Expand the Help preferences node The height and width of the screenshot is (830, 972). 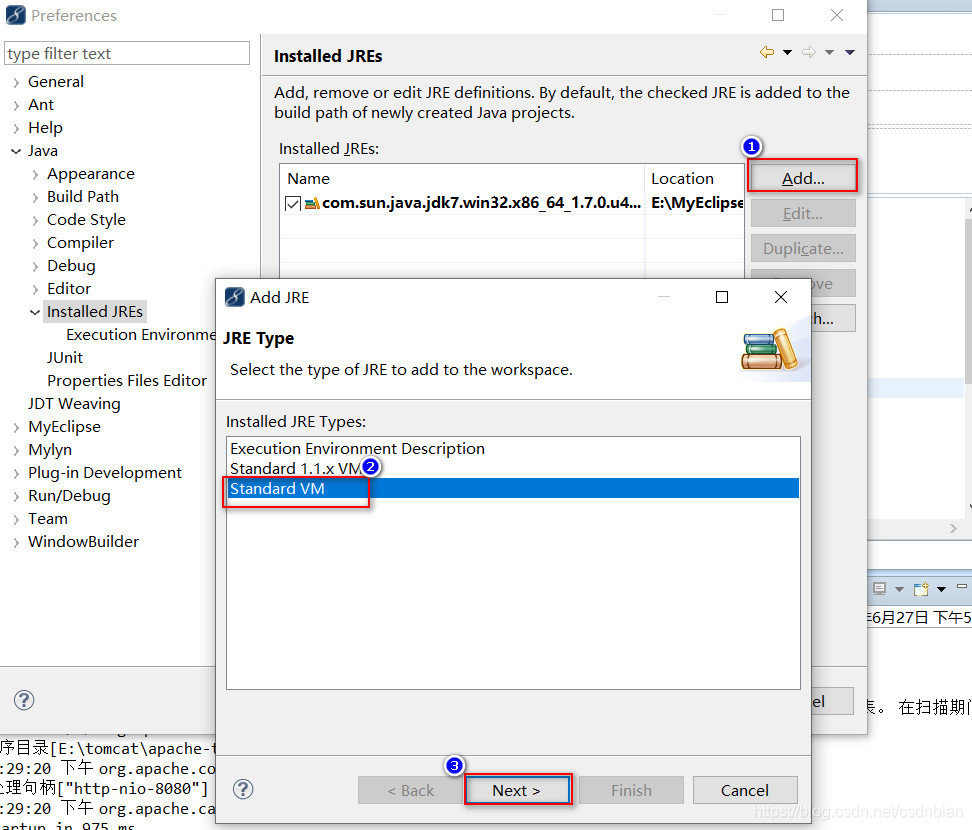16,128
